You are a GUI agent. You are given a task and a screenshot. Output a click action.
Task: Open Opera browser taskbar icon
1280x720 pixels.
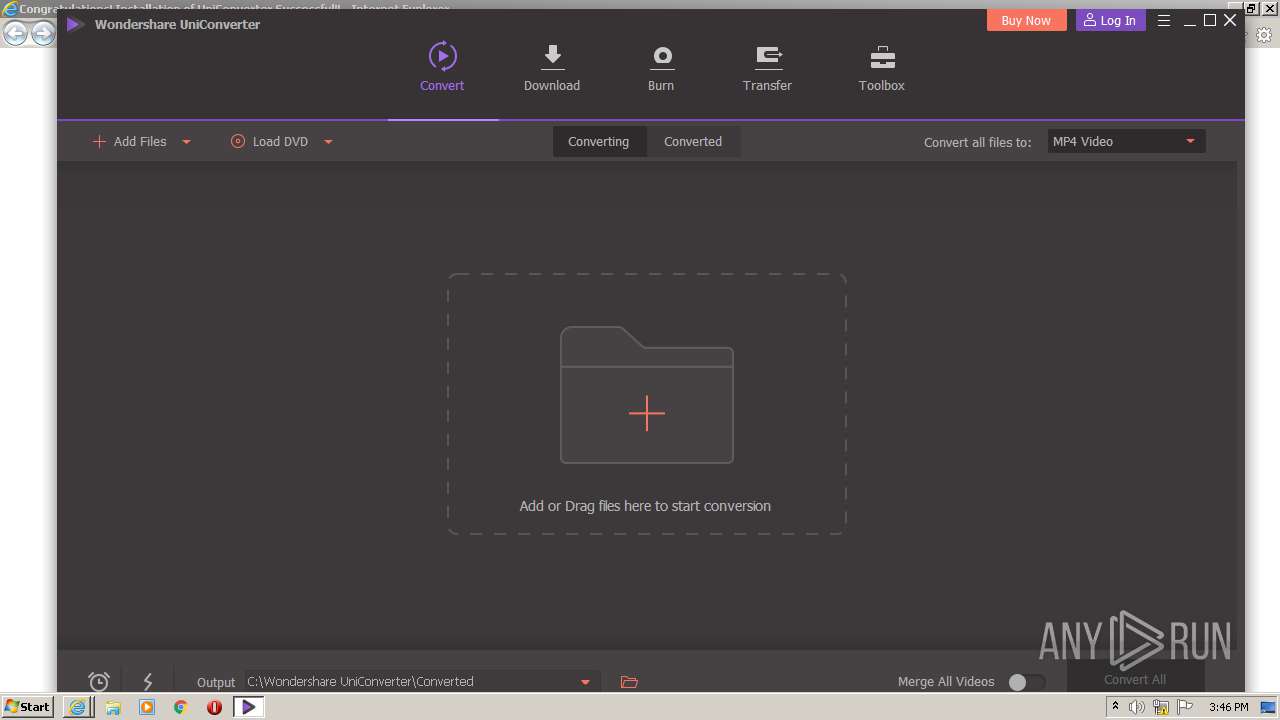tap(214, 707)
